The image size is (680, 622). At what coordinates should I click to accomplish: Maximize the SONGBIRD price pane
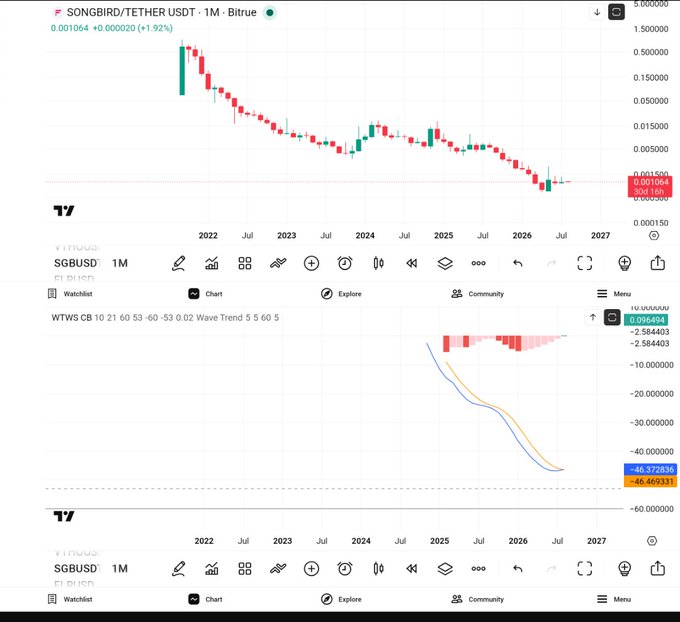[x=616, y=12]
